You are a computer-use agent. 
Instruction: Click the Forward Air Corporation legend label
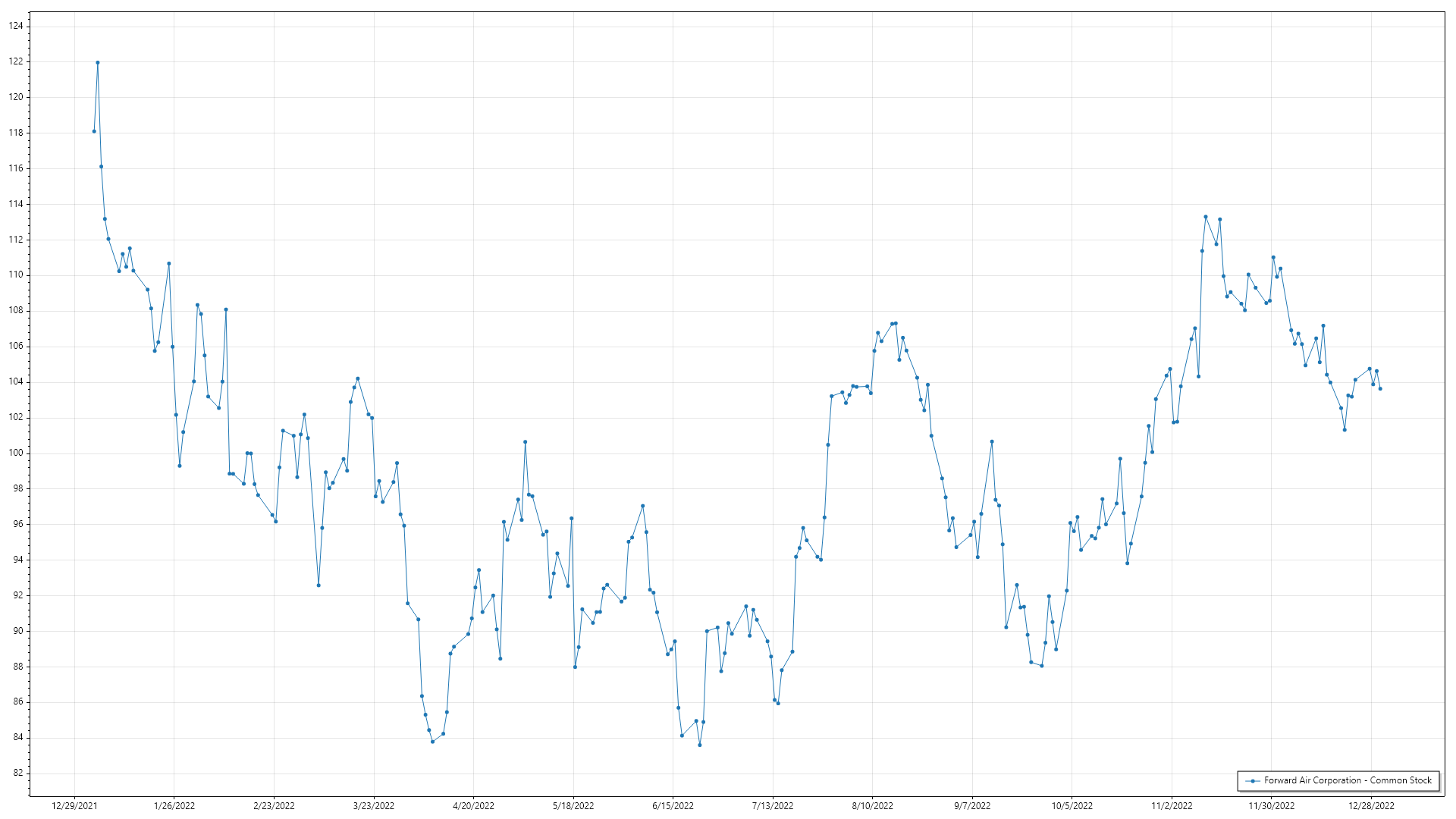tap(1348, 780)
